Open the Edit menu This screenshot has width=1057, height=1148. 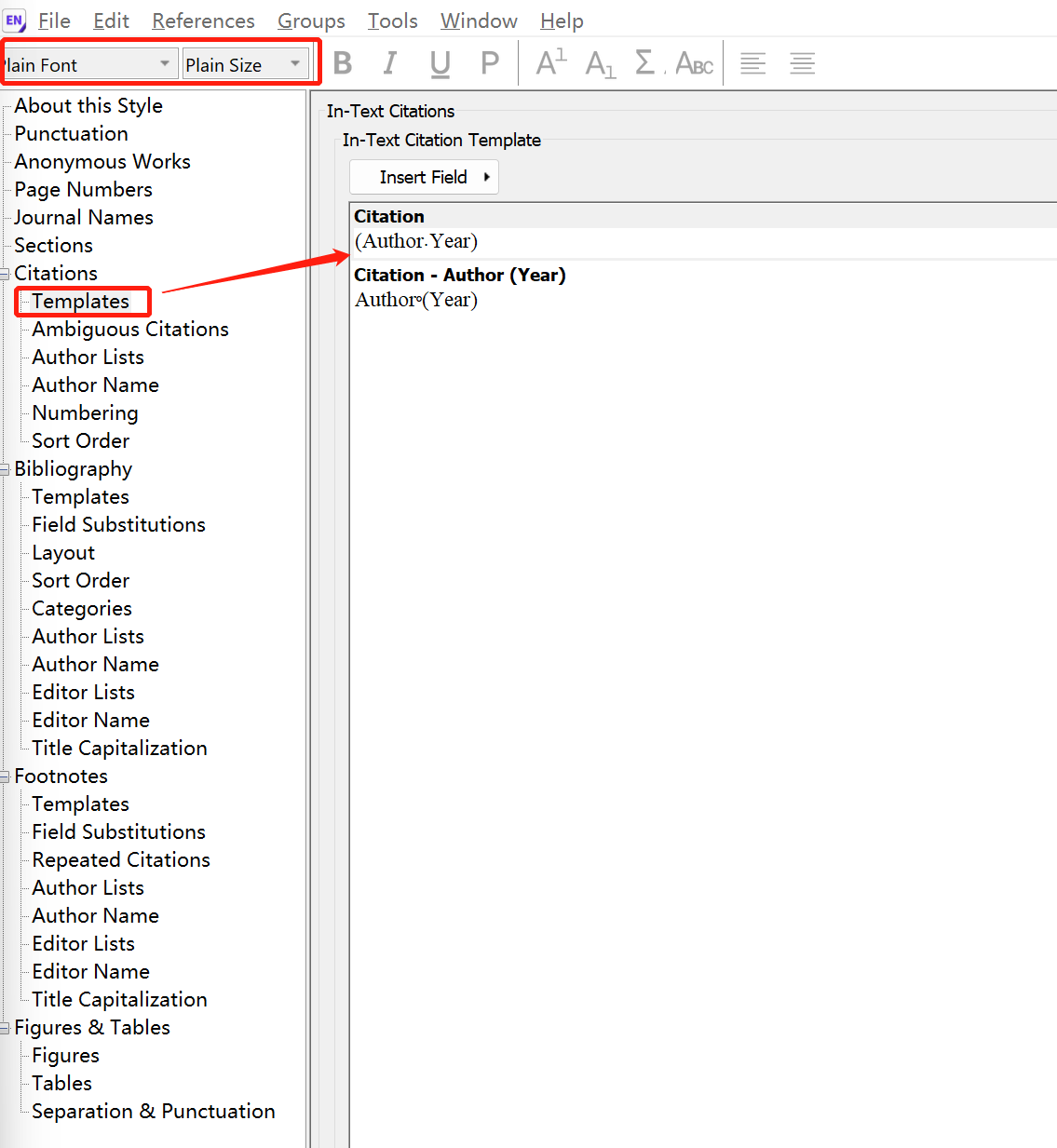[x=111, y=20]
